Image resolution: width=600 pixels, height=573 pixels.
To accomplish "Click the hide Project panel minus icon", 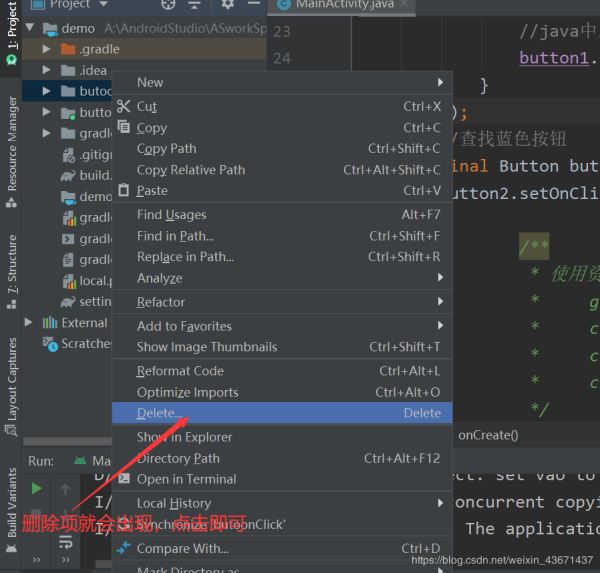I will [x=254, y=3].
